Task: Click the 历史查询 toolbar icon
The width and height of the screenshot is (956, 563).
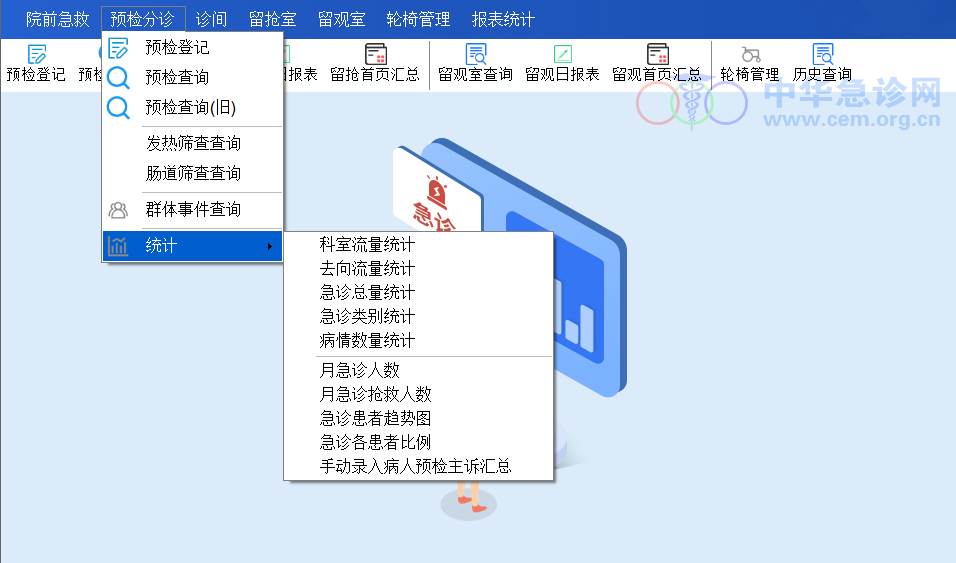Action: pyautogui.click(x=822, y=62)
